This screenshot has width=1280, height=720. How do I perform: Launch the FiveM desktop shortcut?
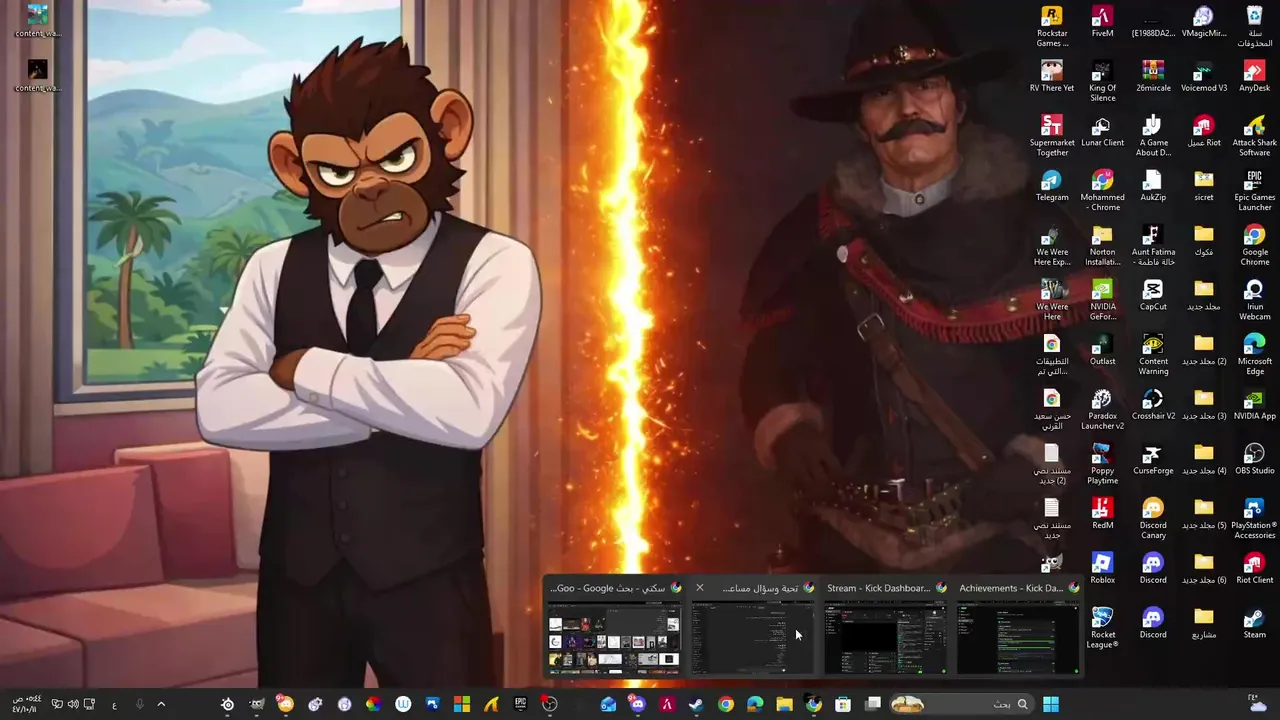[x=1102, y=22]
